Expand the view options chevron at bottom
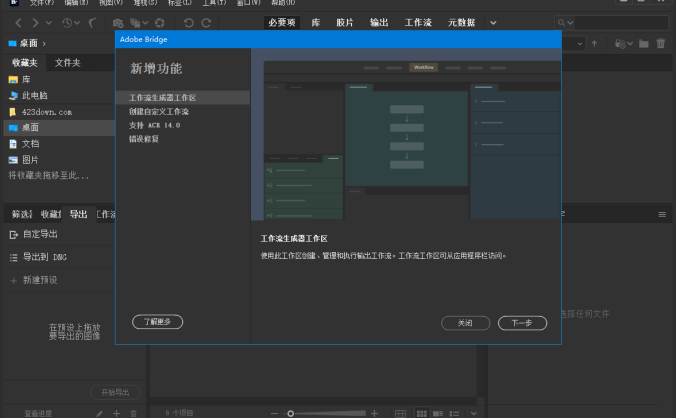Screen dimensions: 676x418 click(x=473, y=414)
